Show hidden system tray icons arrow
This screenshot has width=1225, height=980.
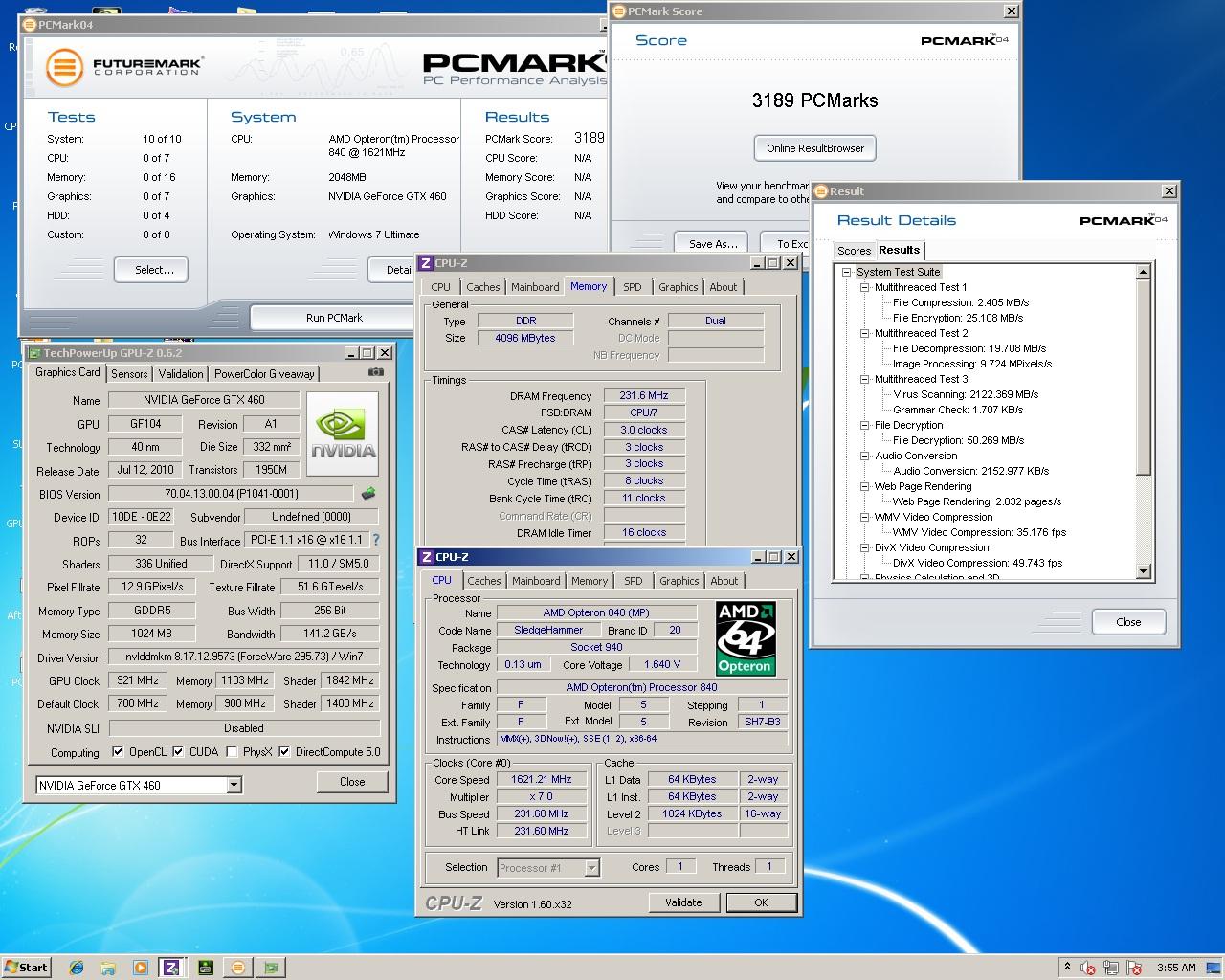[x=1067, y=967]
